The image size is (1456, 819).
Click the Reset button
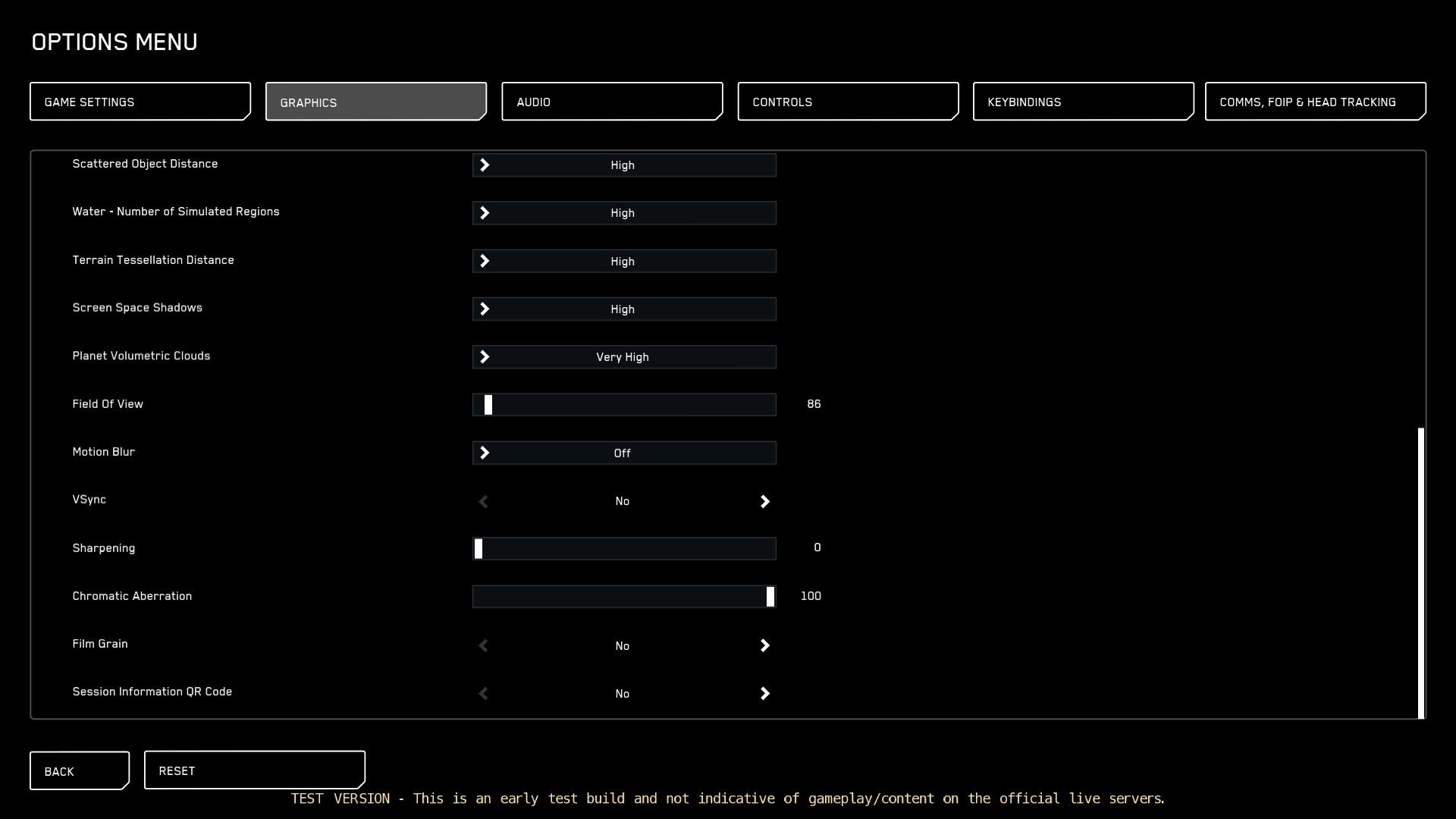pos(254,770)
